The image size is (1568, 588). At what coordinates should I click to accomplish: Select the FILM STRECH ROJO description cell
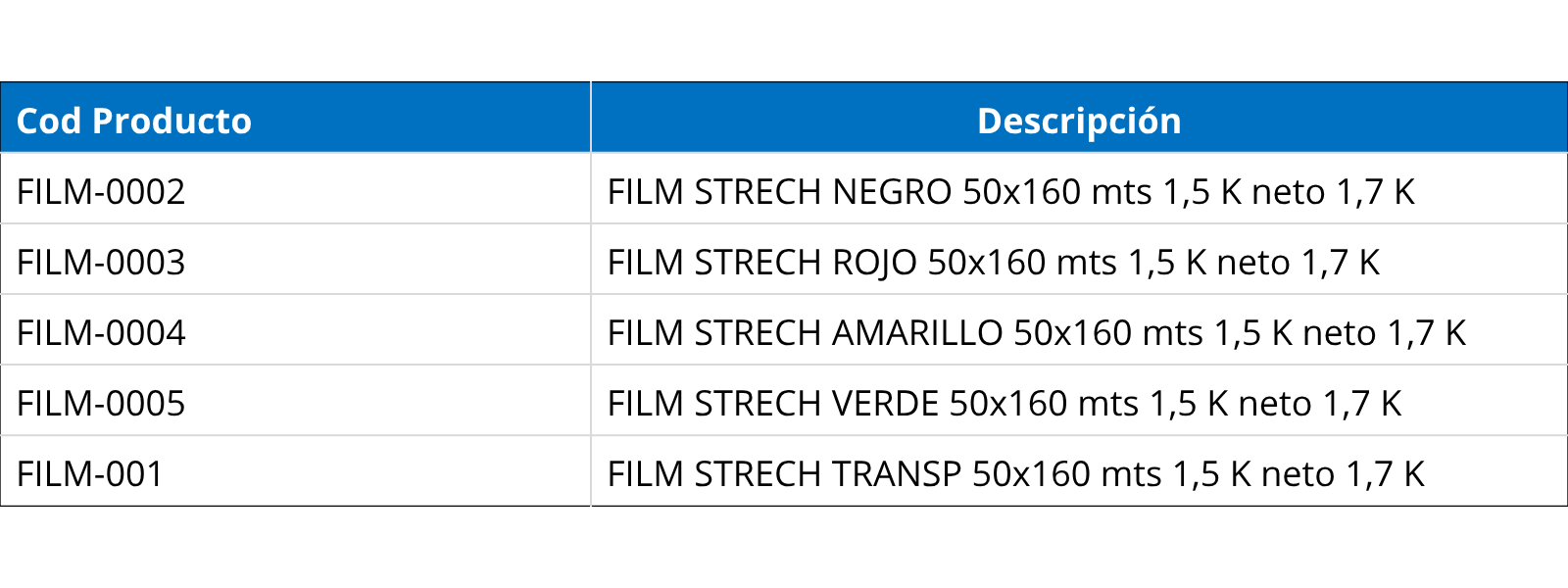[1079, 260]
